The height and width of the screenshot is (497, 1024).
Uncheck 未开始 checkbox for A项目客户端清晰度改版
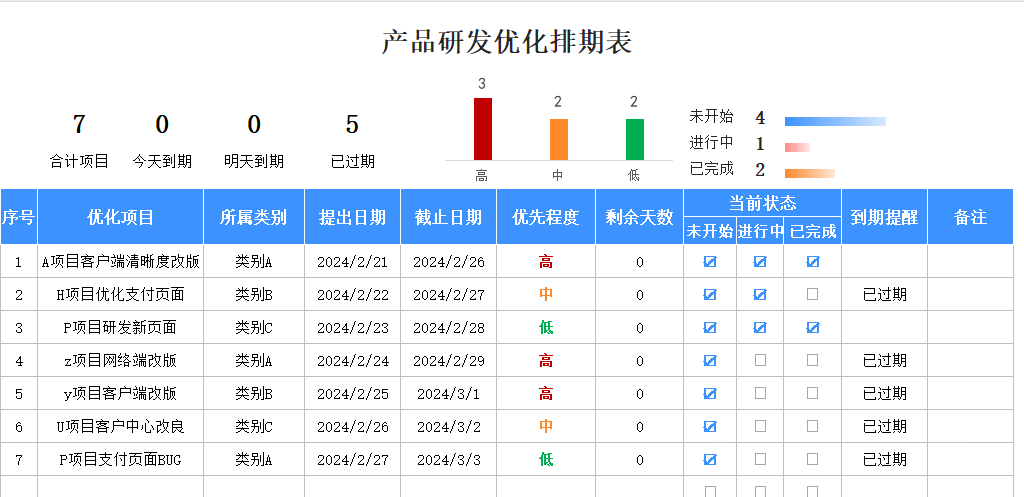710,261
